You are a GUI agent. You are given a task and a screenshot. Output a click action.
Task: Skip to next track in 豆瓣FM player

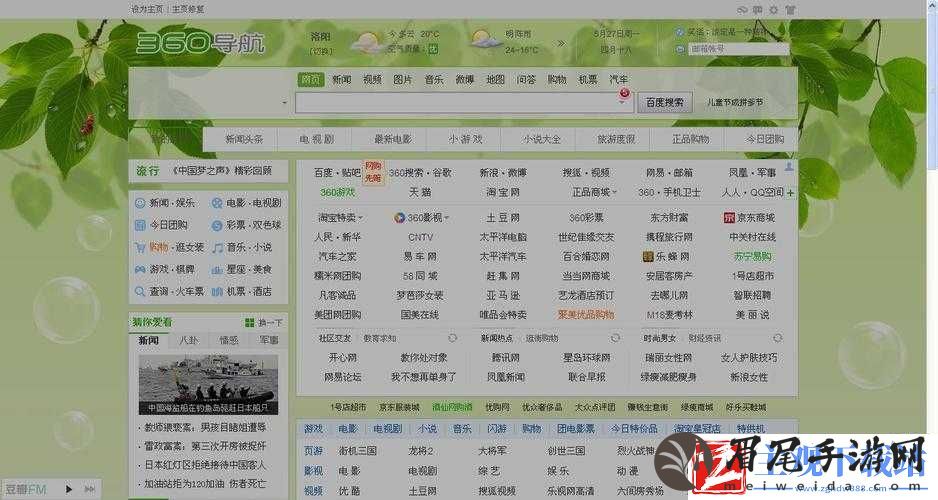click(x=89, y=490)
